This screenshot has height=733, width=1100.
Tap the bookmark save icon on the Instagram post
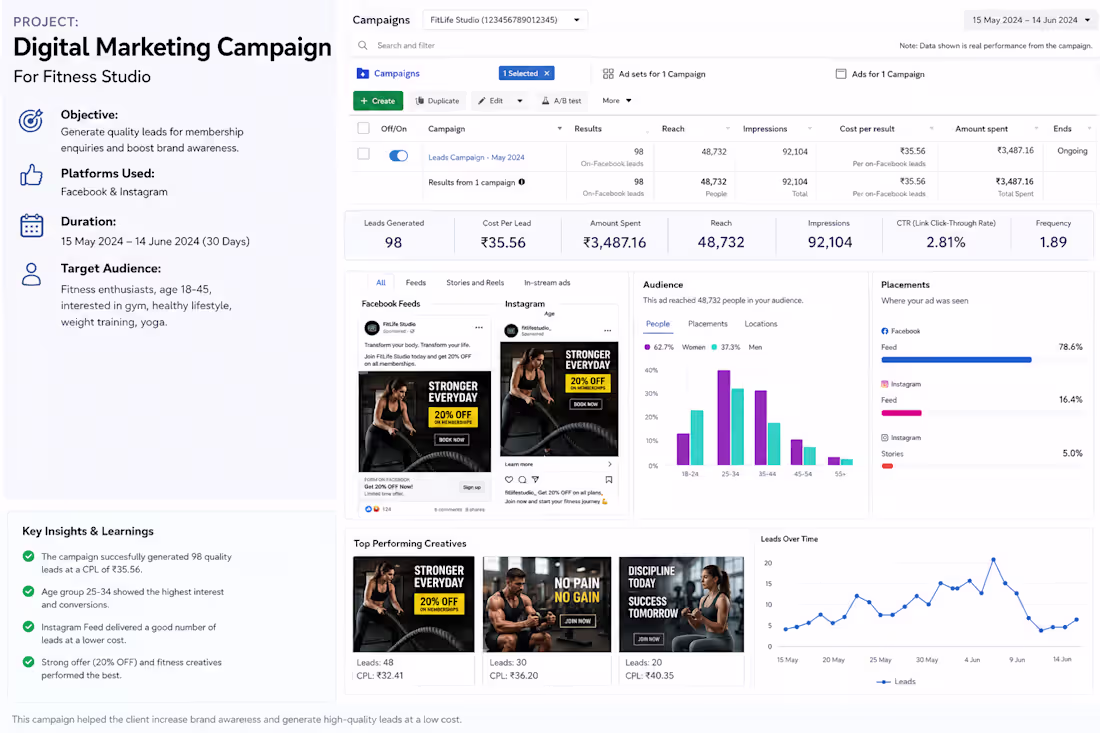pos(609,480)
